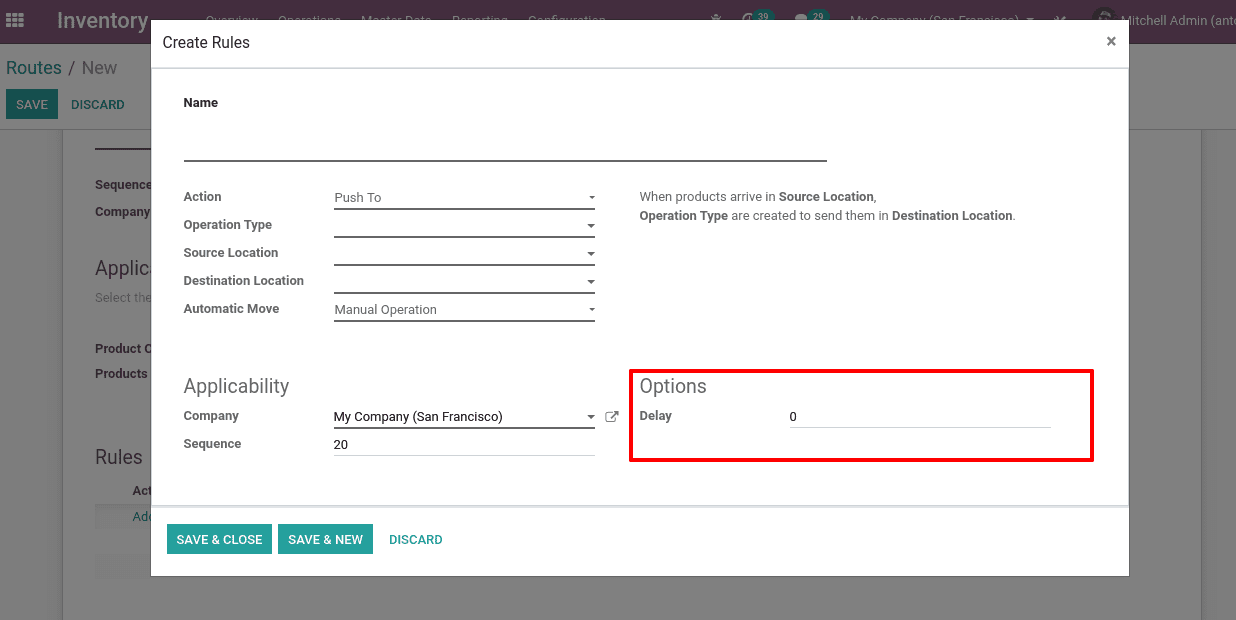Click DISCARD in the dialog footer
1236x620 pixels.
416,539
